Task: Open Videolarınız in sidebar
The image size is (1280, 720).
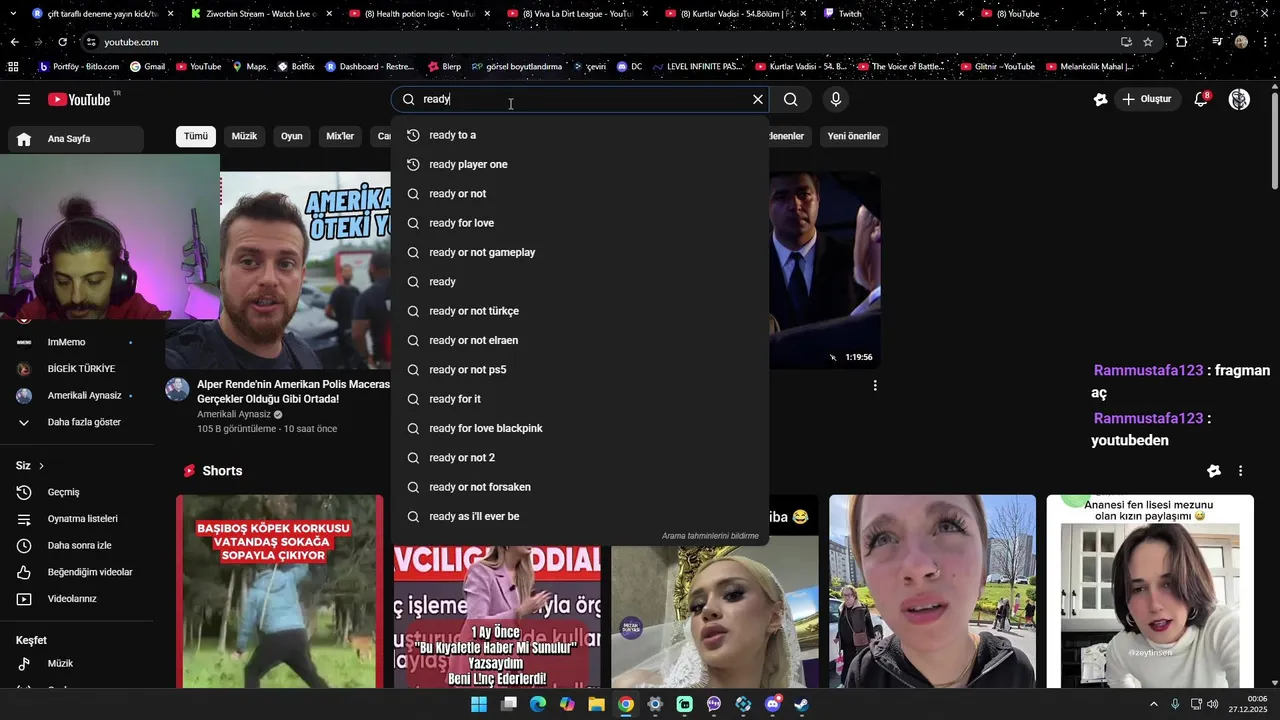Action: [76, 599]
